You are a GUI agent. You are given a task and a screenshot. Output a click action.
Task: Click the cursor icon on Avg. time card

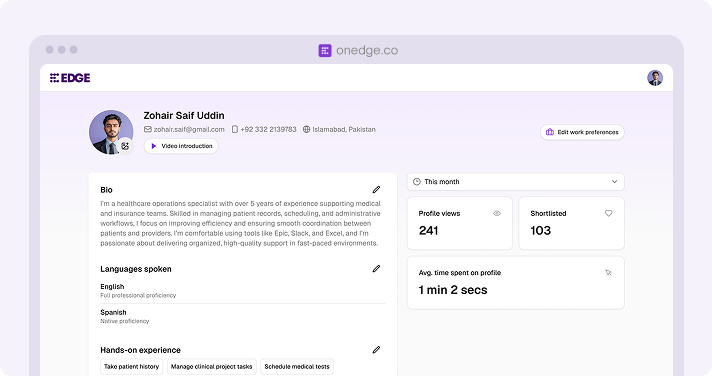click(608, 272)
